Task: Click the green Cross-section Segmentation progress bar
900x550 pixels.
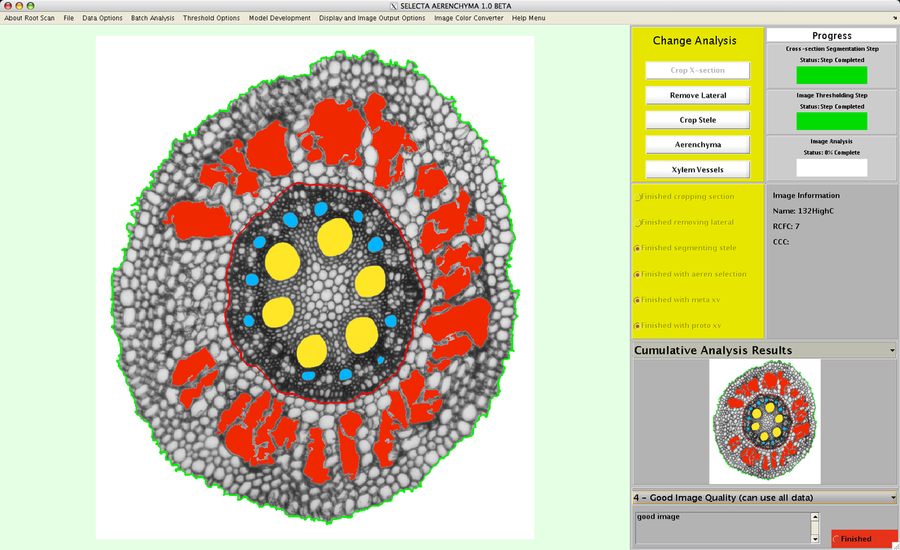Action: point(831,75)
